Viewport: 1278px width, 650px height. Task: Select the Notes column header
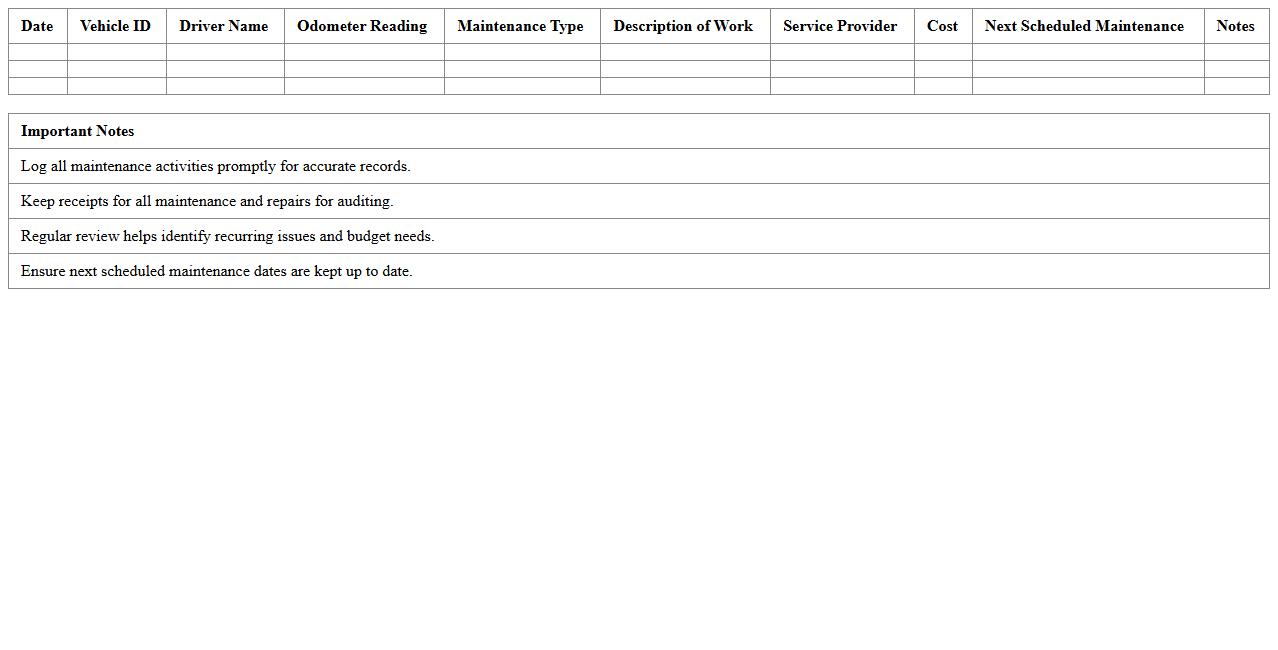[x=1235, y=26]
